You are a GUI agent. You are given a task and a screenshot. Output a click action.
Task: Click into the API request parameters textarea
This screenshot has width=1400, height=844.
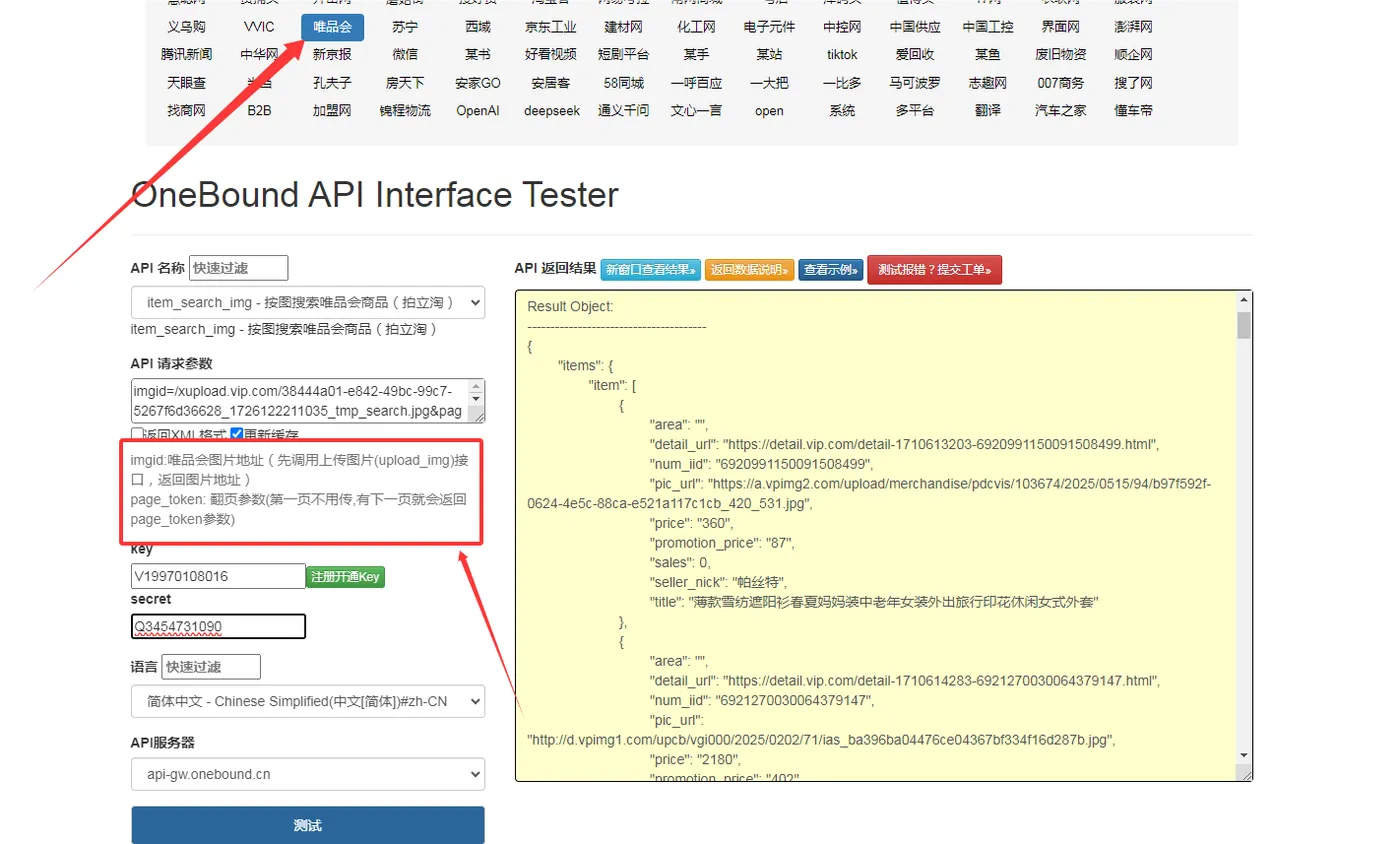pyautogui.click(x=308, y=401)
